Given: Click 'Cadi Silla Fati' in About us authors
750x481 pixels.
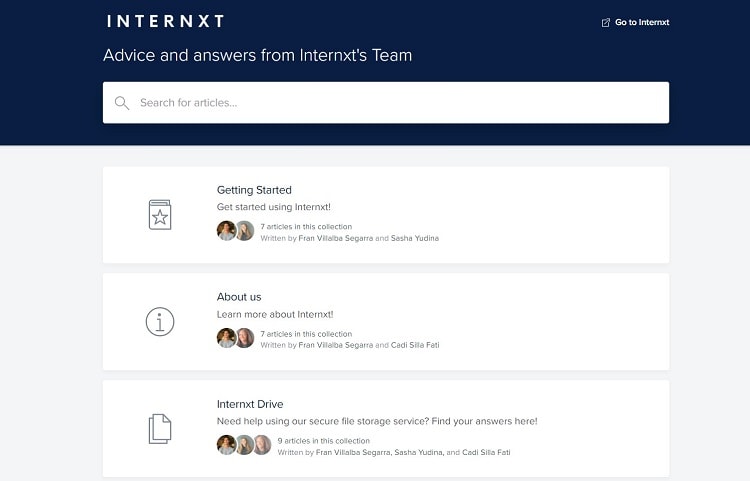Looking at the screenshot, I should 415,345.
